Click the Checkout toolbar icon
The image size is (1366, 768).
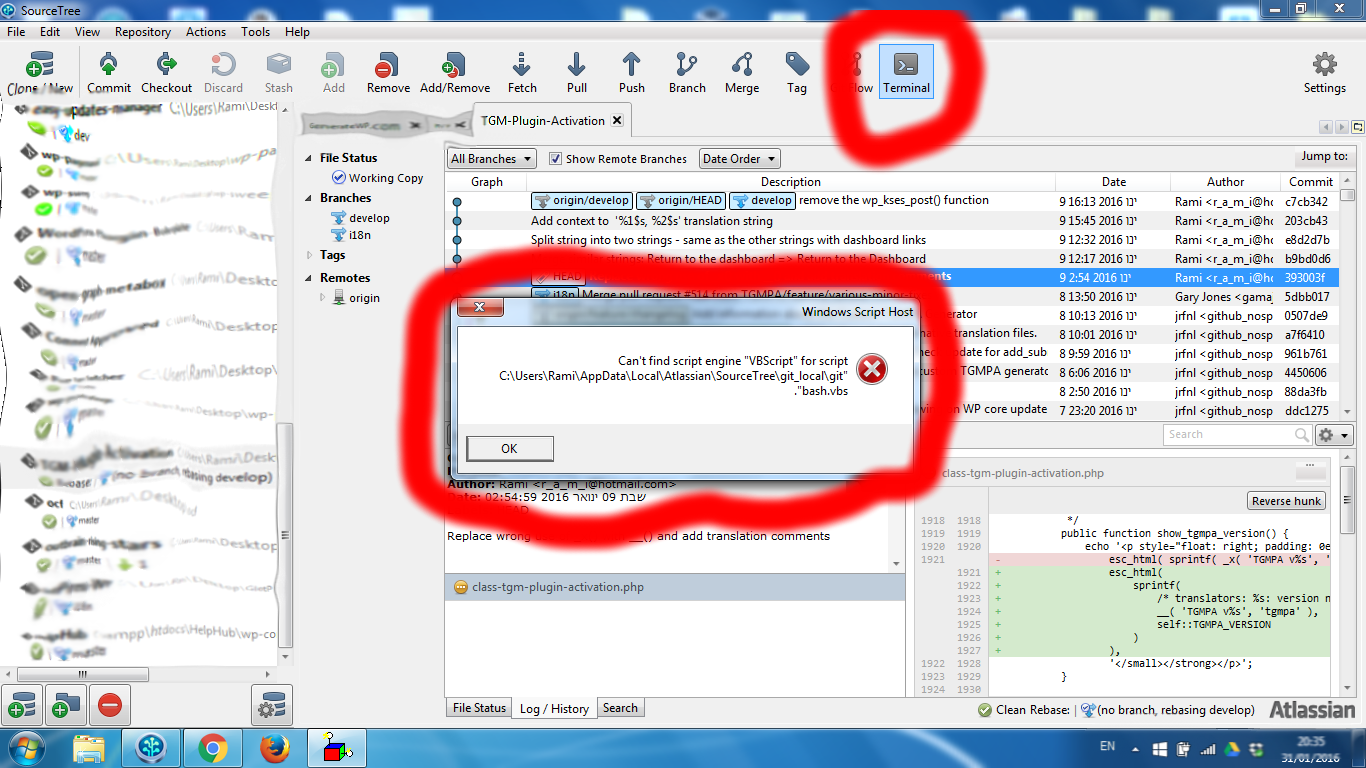166,73
